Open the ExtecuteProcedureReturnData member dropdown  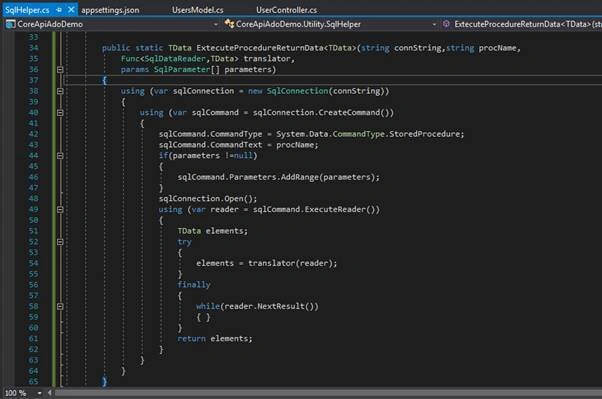tap(528, 24)
